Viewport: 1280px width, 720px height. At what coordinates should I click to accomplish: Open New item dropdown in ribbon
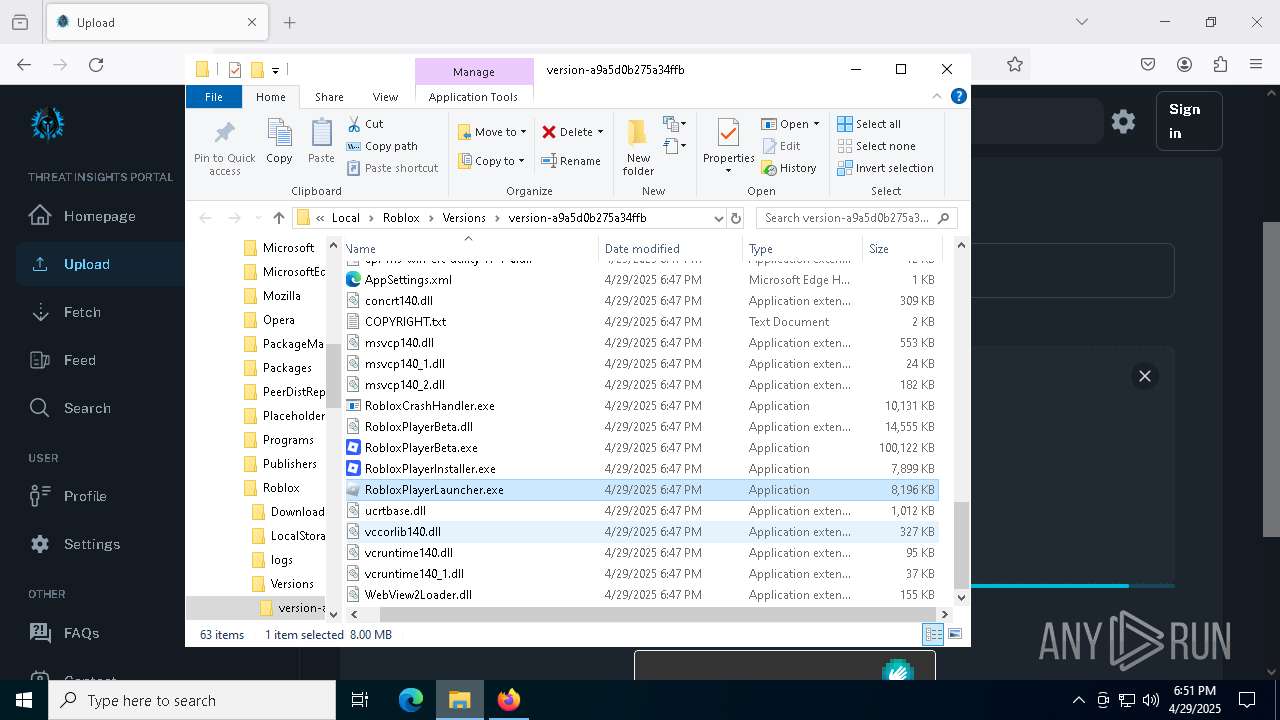(x=675, y=124)
